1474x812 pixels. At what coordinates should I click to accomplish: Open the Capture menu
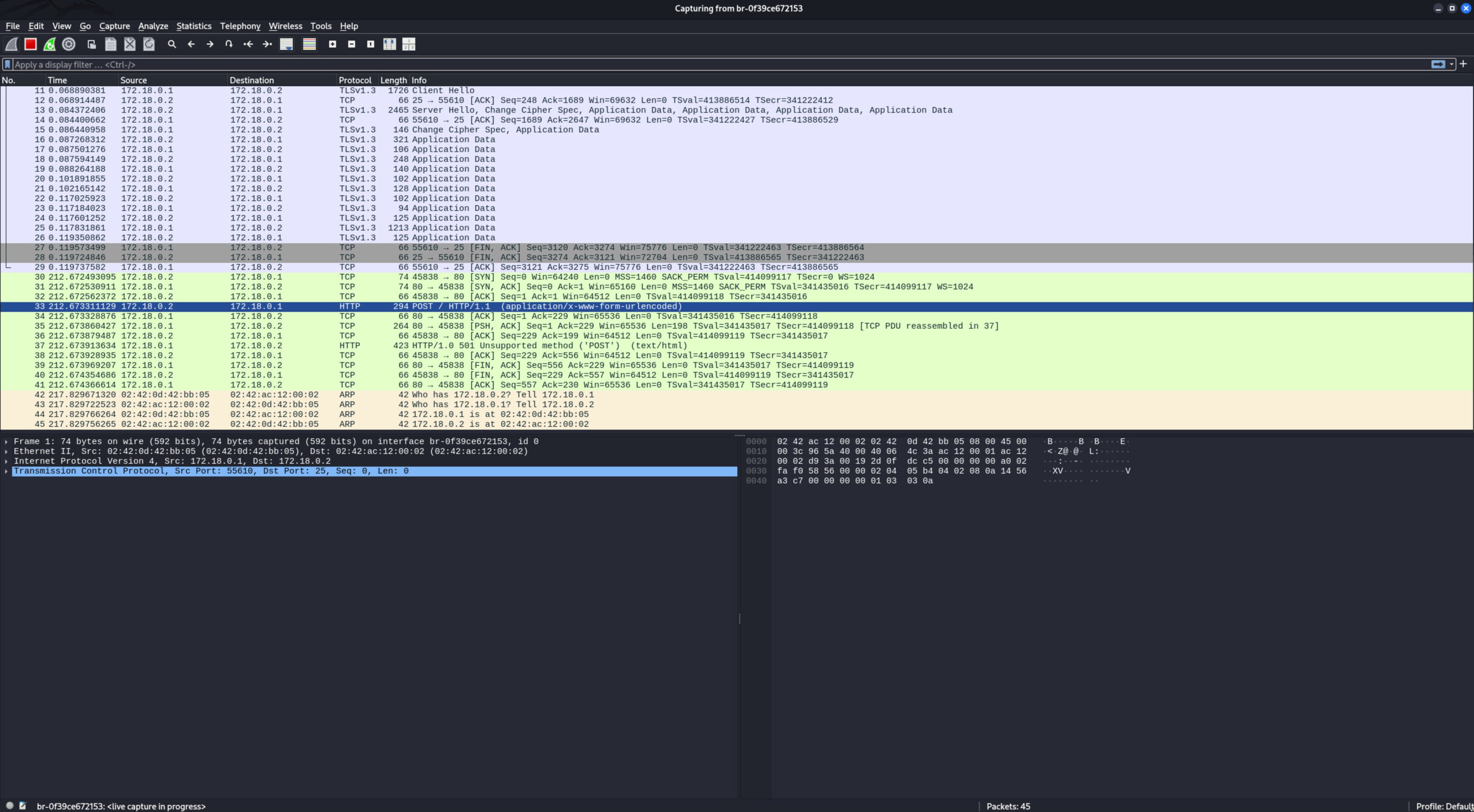(x=114, y=26)
